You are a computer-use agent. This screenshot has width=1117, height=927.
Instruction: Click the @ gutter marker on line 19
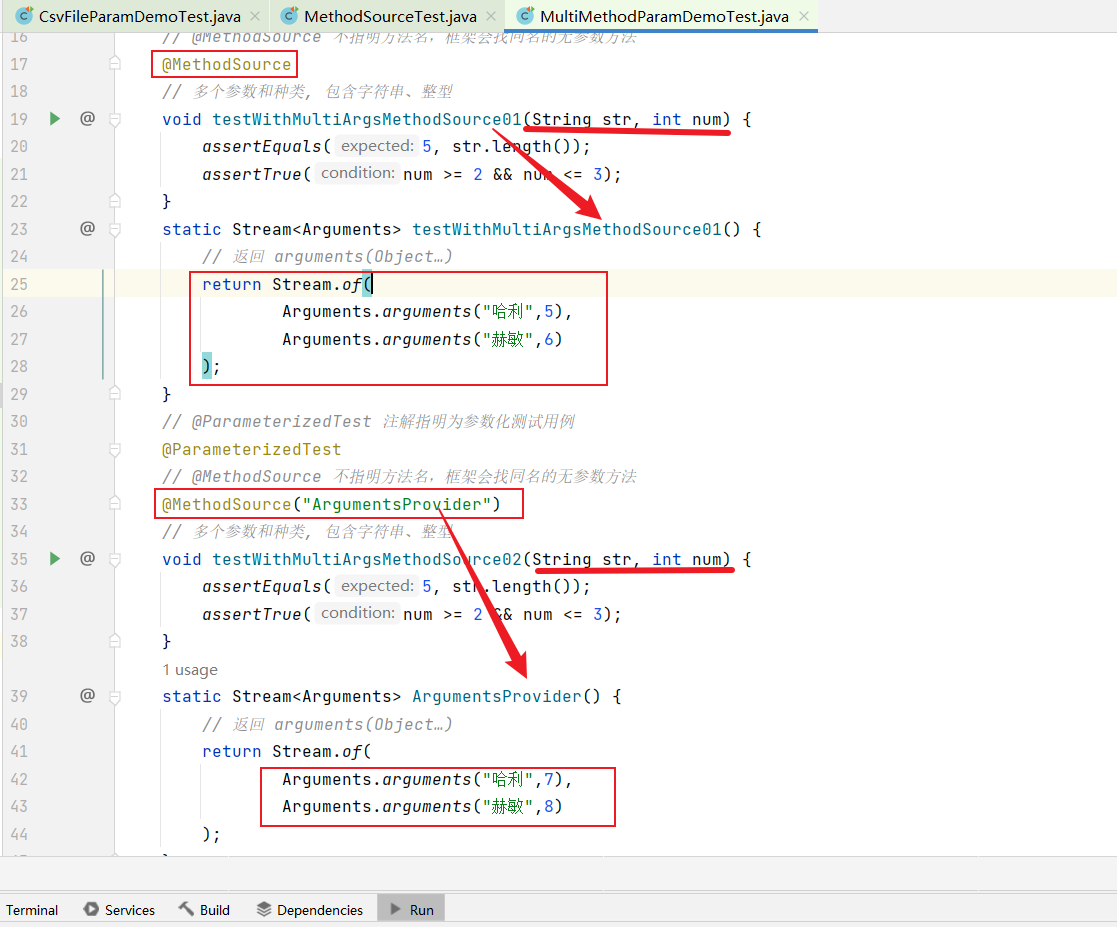tap(87, 119)
